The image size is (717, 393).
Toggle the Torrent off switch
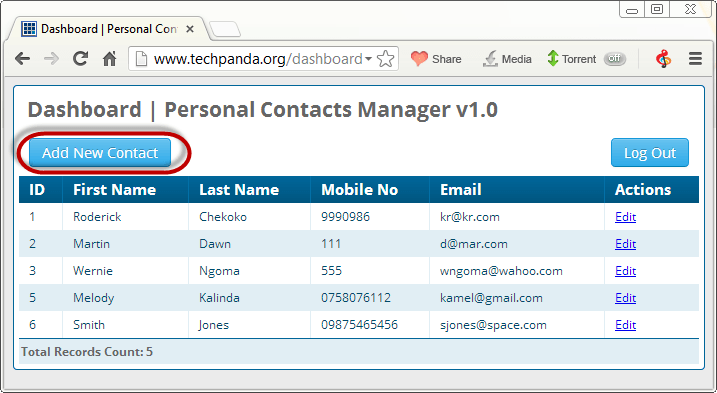(x=615, y=59)
